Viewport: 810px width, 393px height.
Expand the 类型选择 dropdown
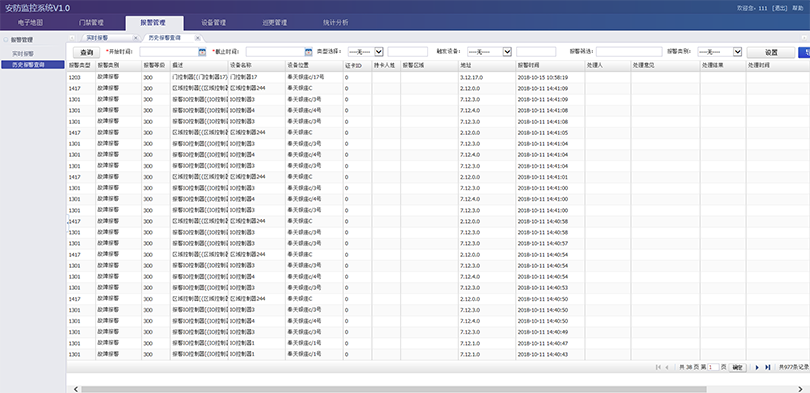pyautogui.click(x=365, y=52)
